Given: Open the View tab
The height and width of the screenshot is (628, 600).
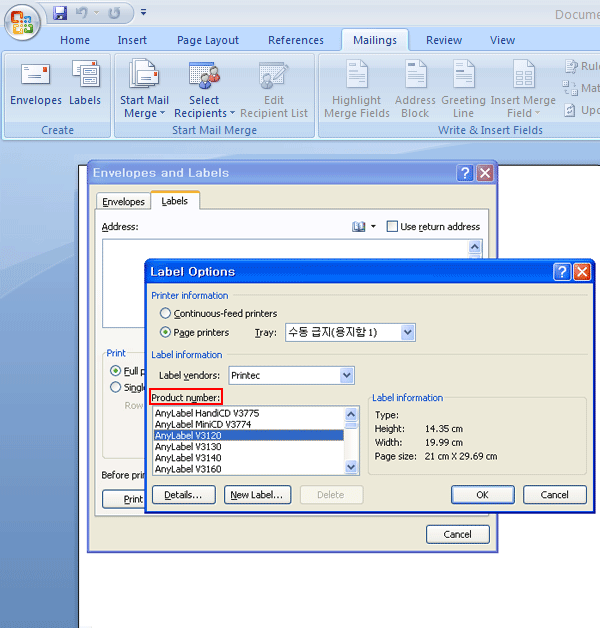Looking at the screenshot, I should click(502, 40).
